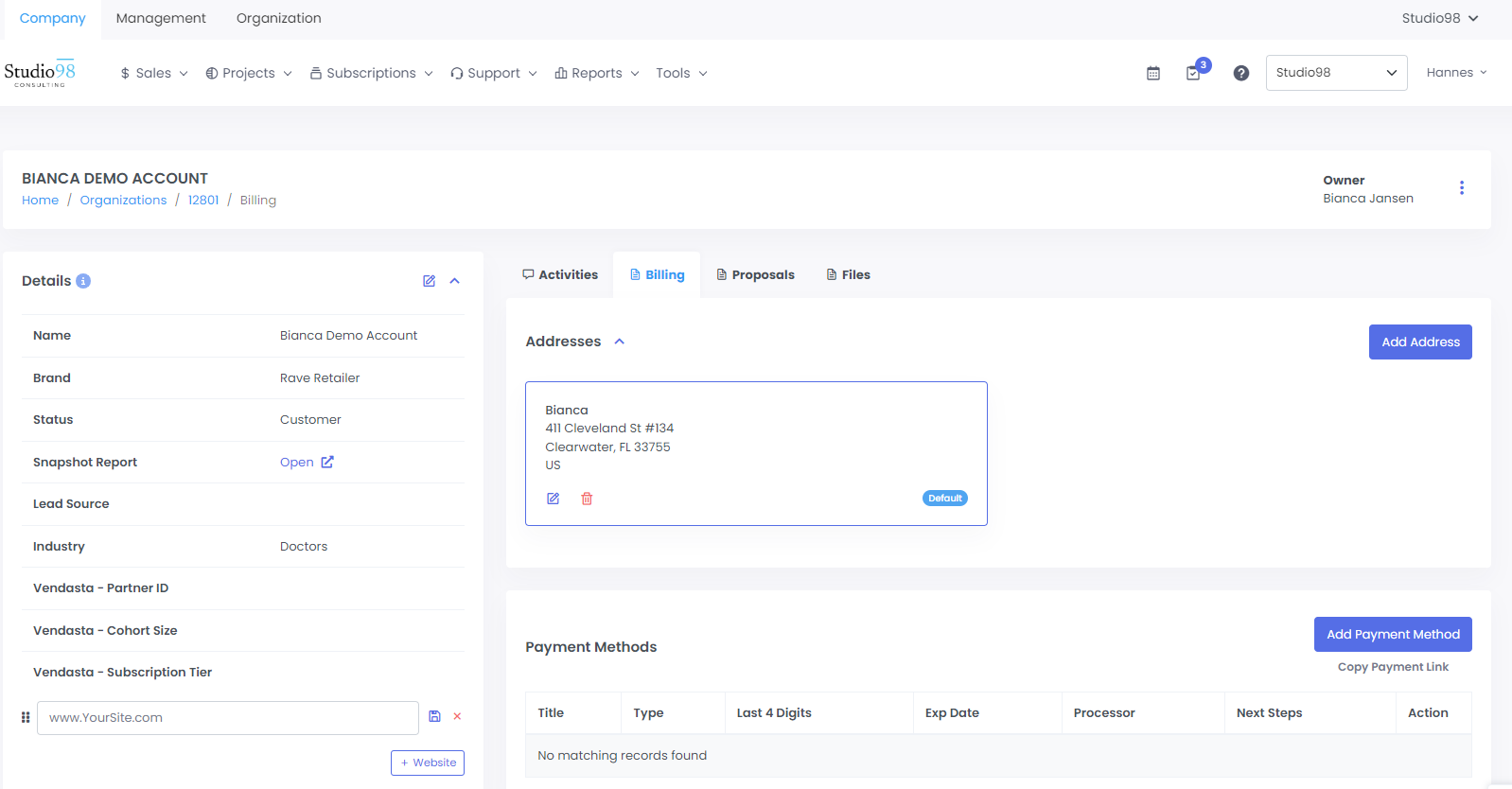Collapse the Details panel
This screenshot has height=789, width=1512.
tap(454, 281)
